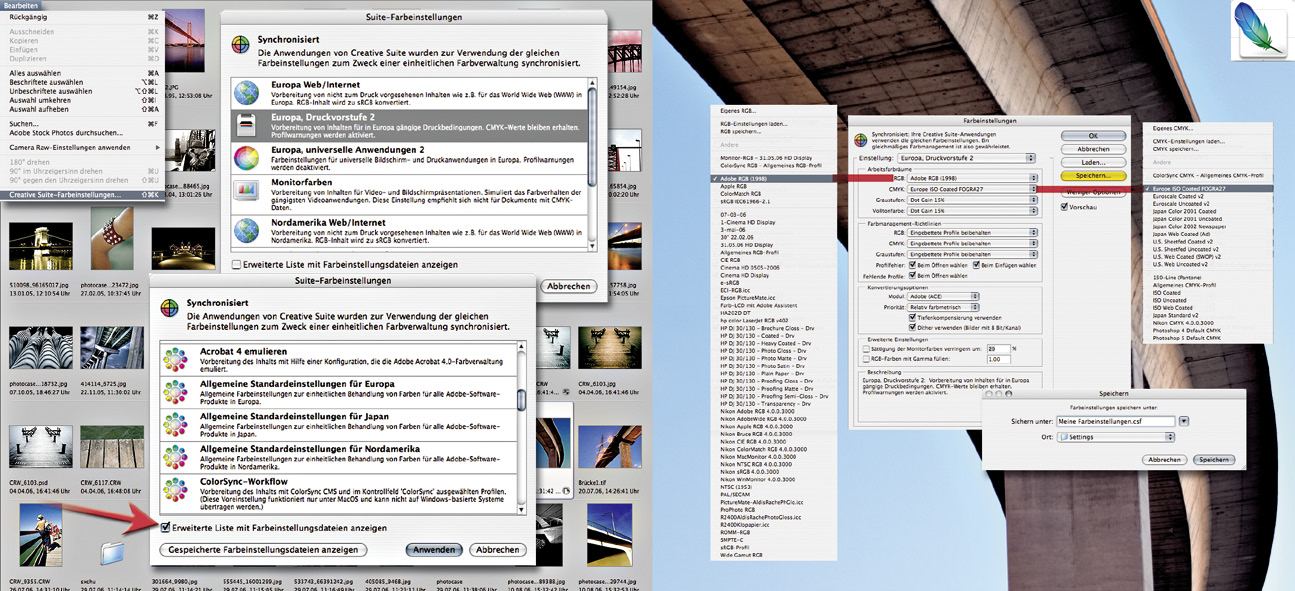Toggle Fehlende Profile Beim Öffnen wählen checkbox

point(913,276)
